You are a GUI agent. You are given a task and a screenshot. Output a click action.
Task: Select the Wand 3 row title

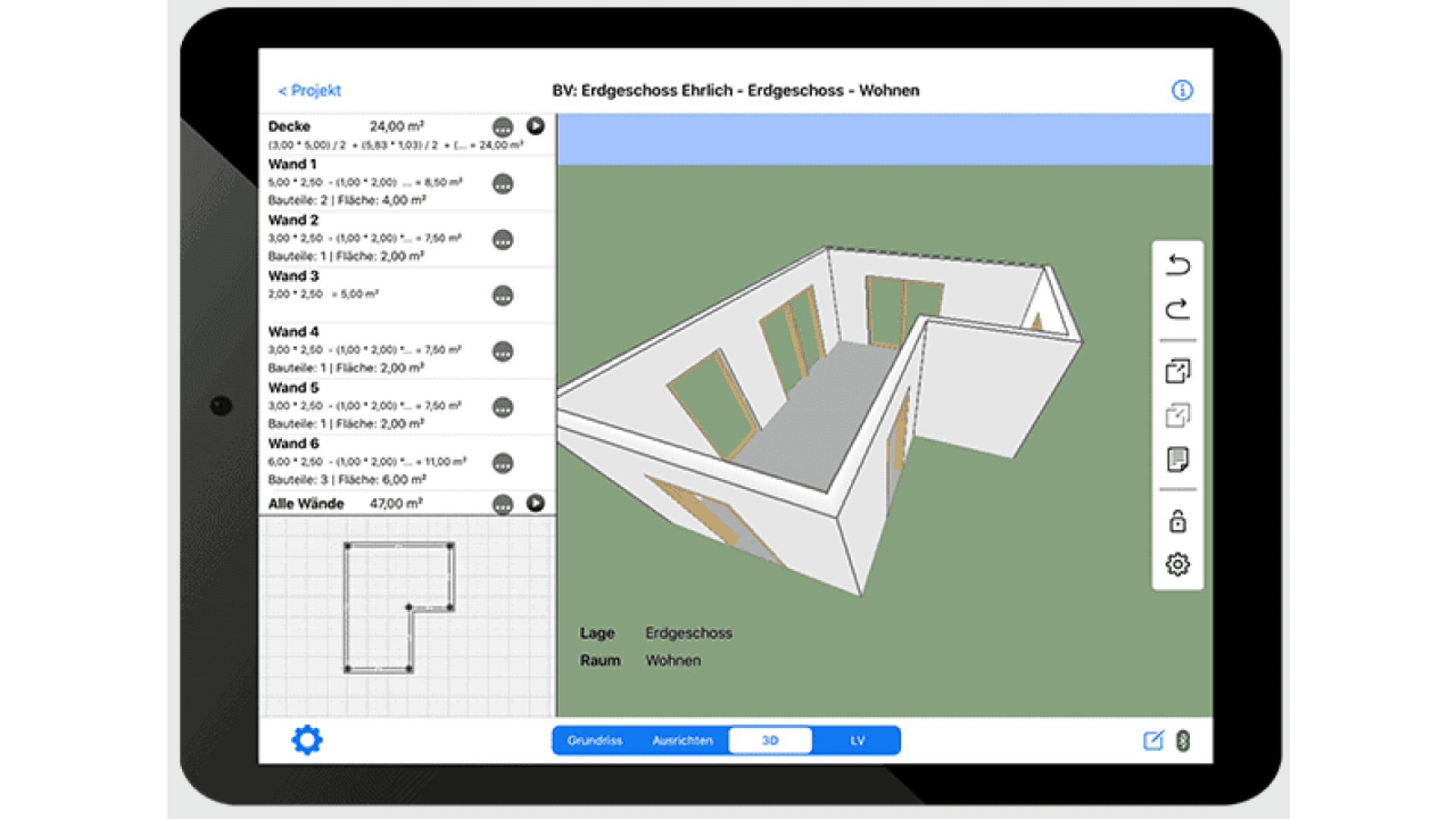pos(293,276)
